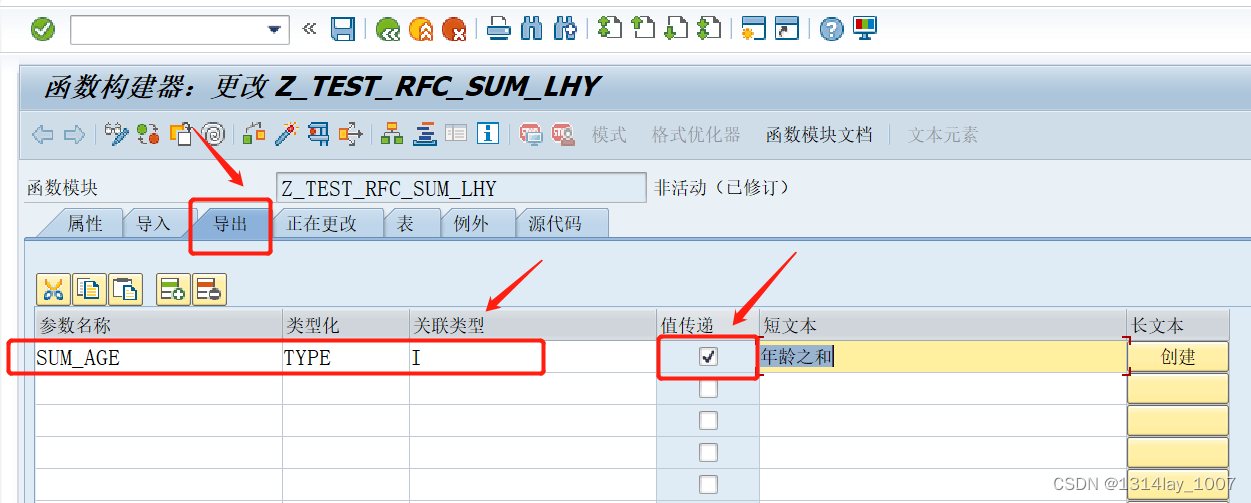Tick the 值传递 checkbox in the third row
The height and width of the screenshot is (503, 1251).
click(x=708, y=420)
